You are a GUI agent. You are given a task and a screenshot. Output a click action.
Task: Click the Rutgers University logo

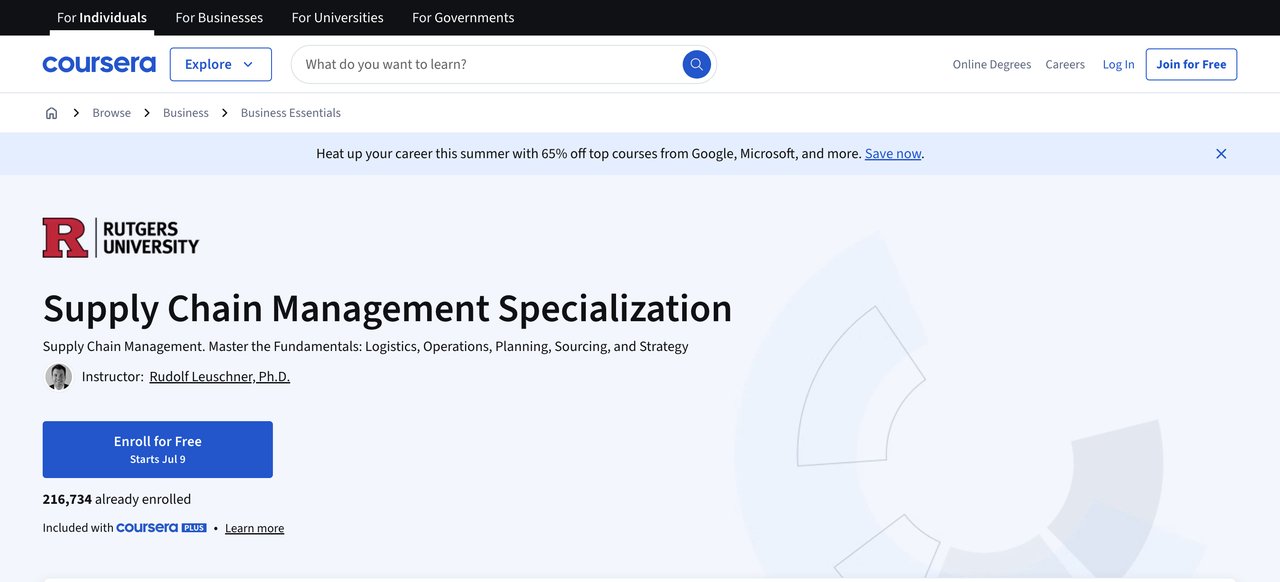(121, 238)
